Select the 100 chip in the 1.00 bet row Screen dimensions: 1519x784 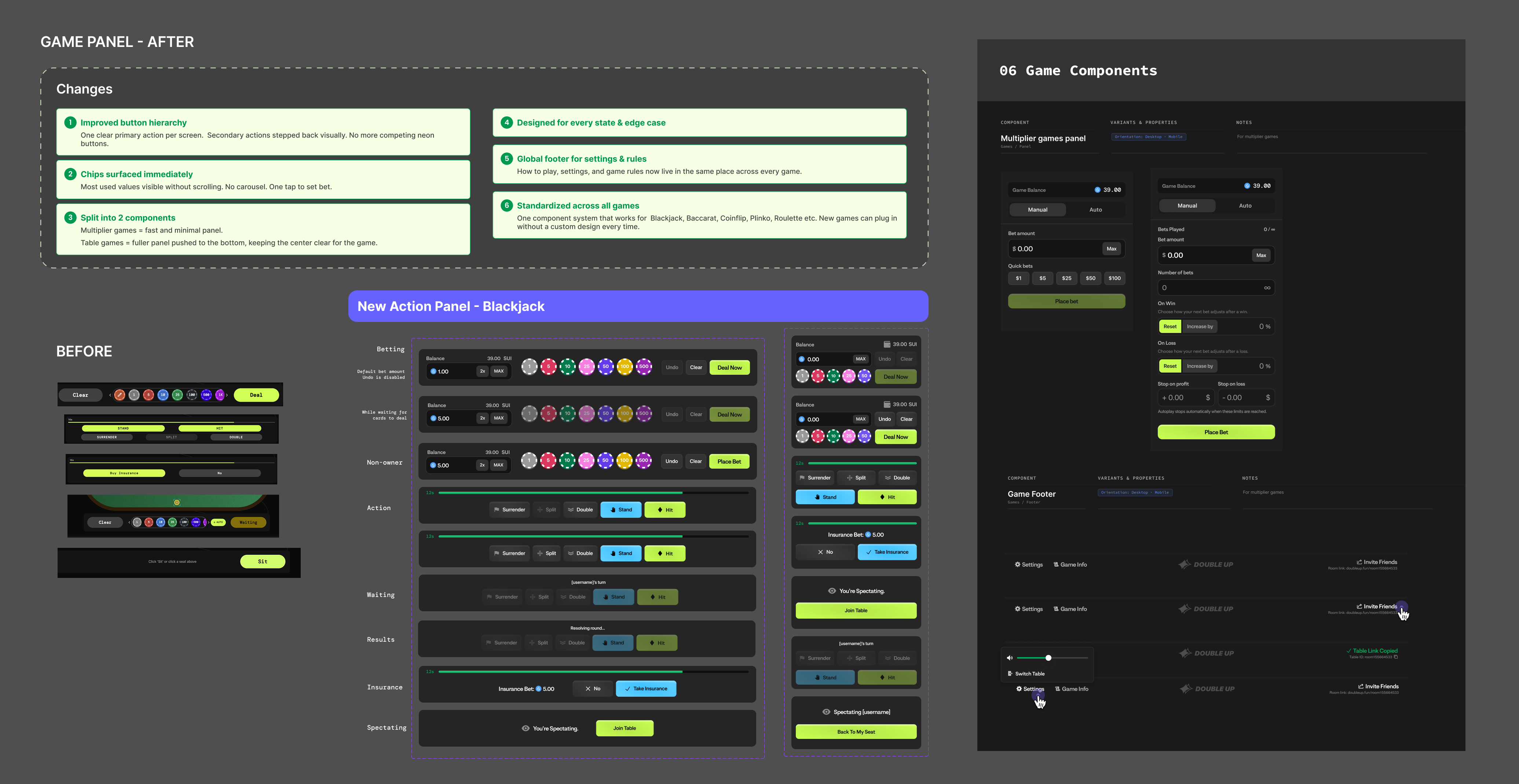coord(625,367)
